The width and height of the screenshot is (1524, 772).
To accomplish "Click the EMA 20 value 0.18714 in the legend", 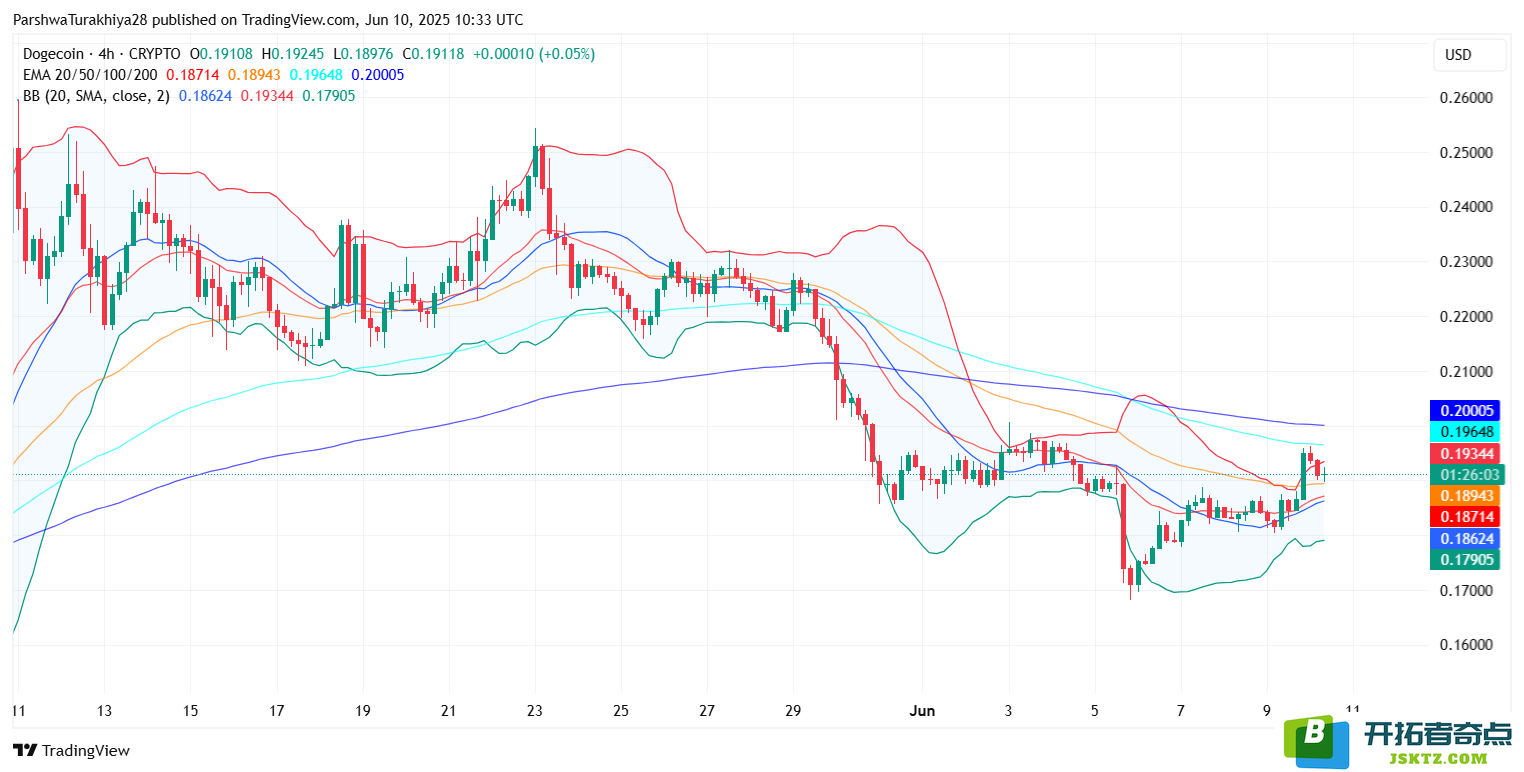I will coord(192,75).
